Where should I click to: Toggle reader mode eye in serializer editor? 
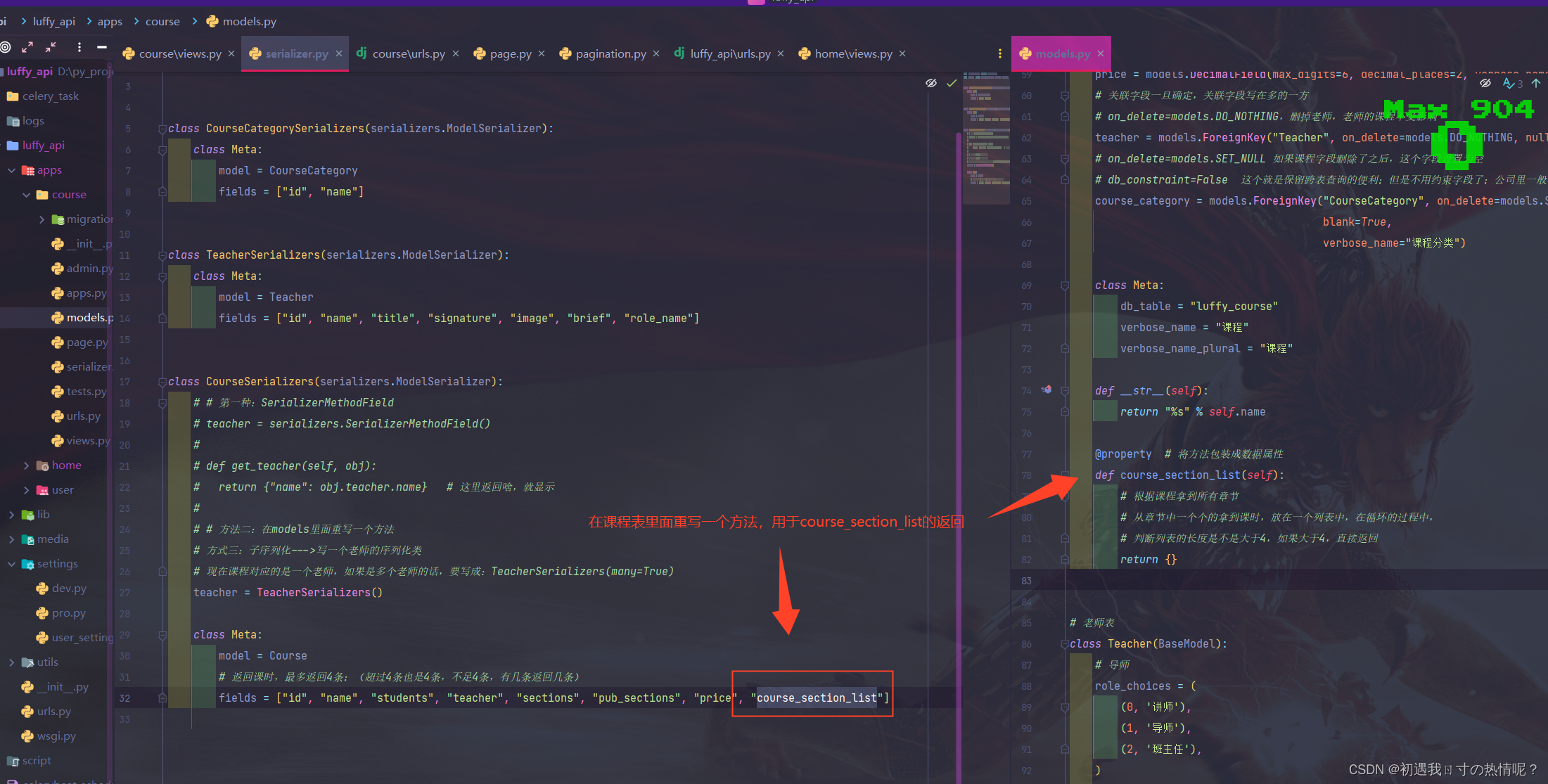coord(930,83)
